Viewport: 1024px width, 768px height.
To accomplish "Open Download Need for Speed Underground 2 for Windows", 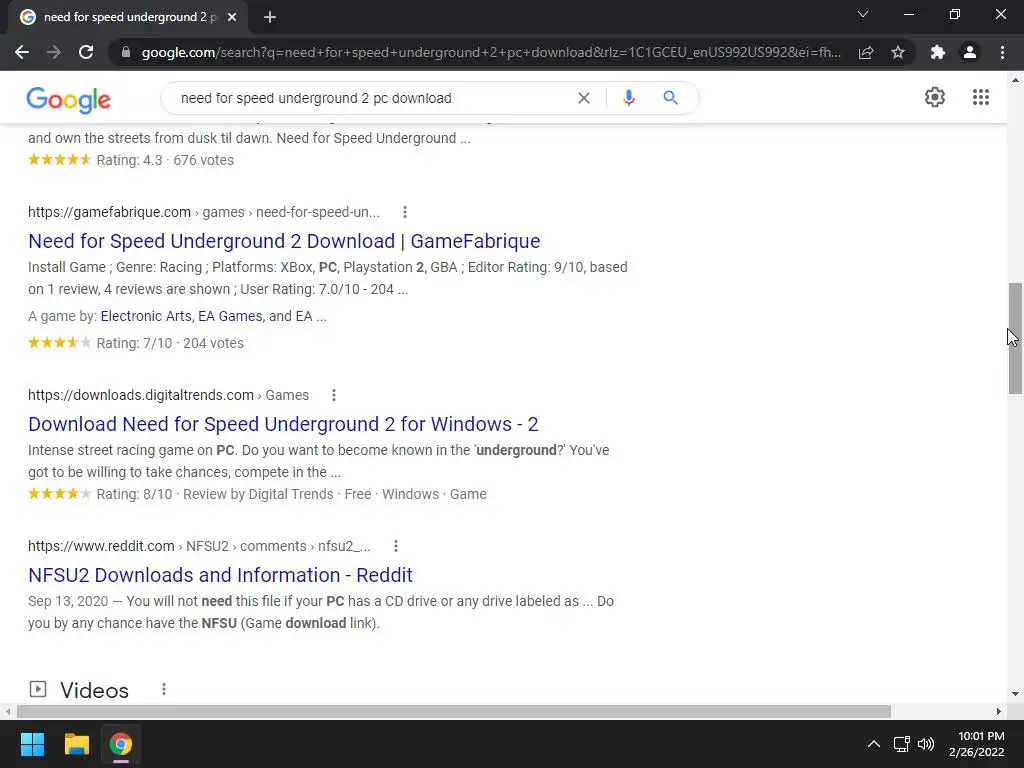I will [283, 424].
